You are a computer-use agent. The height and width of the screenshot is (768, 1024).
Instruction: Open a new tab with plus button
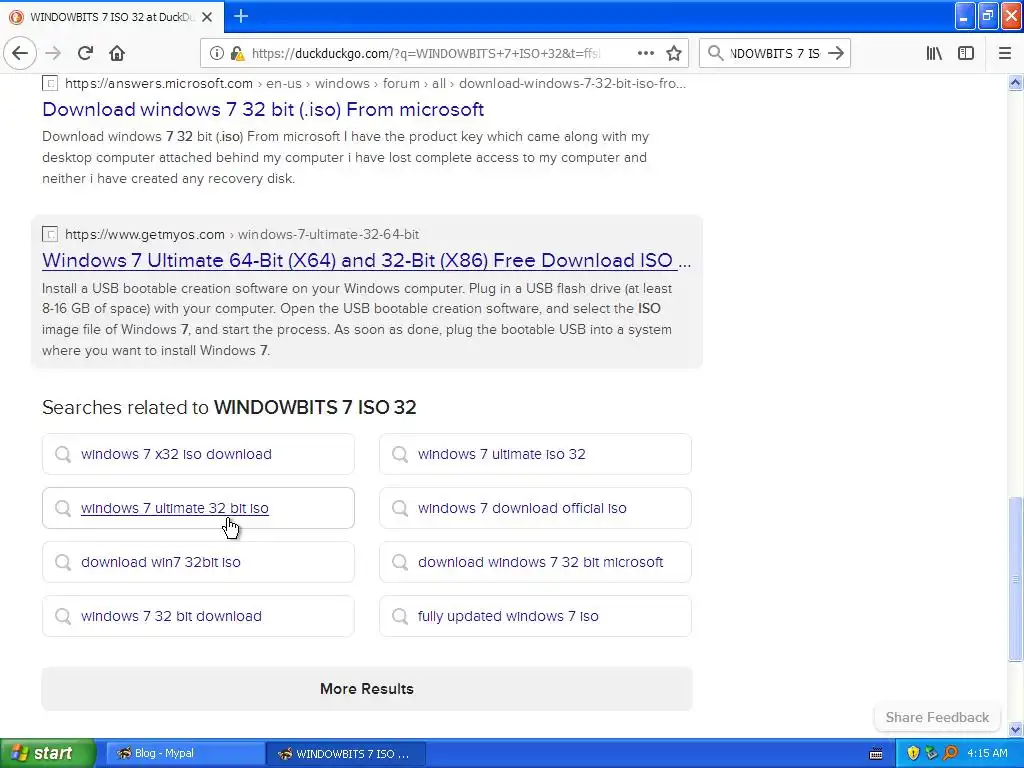(241, 16)
